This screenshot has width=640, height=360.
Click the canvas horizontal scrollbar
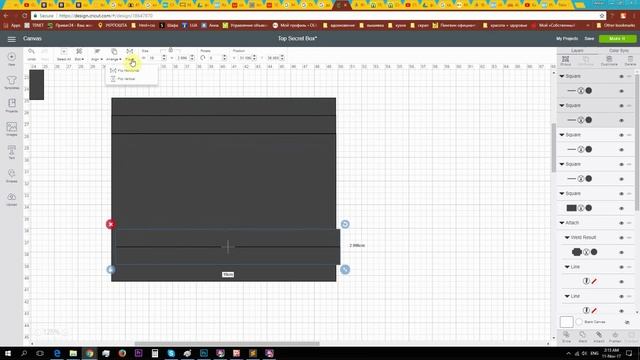[x=227, y=344]
